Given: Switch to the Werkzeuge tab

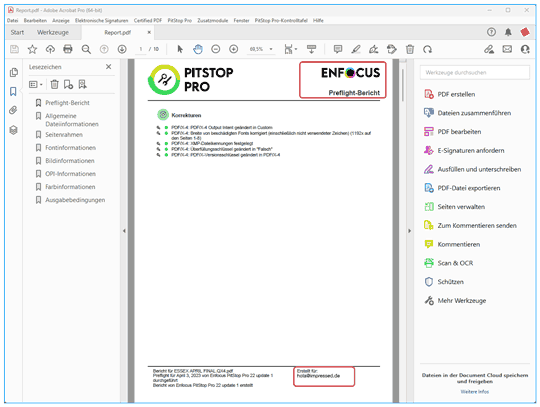Looking at the screenshot, I should [53, 32].
